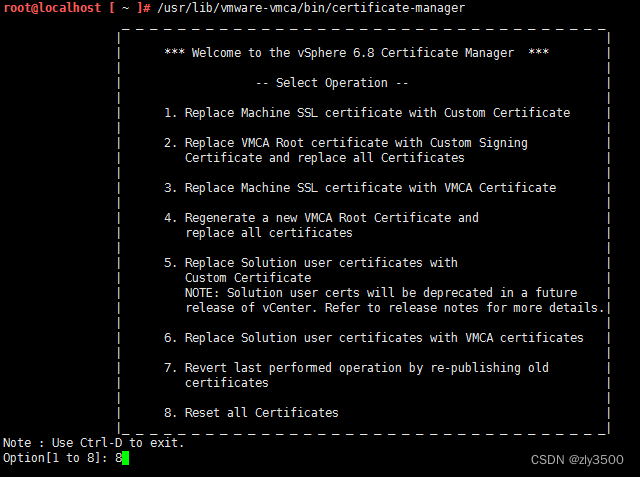Click option 5 Replace Solution user certificates with
The height and width of the screenshot is (477, 640).
[311, 263]
